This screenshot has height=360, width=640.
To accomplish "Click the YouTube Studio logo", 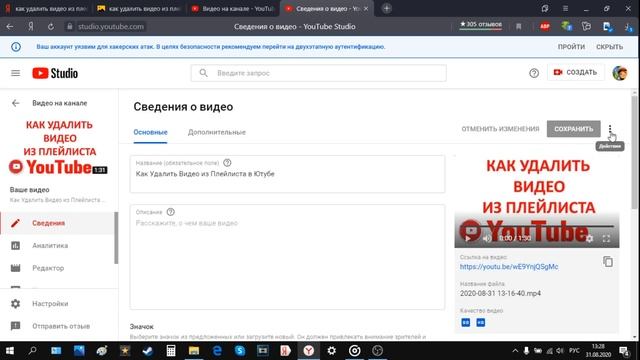I will click(x=55, y=73).
